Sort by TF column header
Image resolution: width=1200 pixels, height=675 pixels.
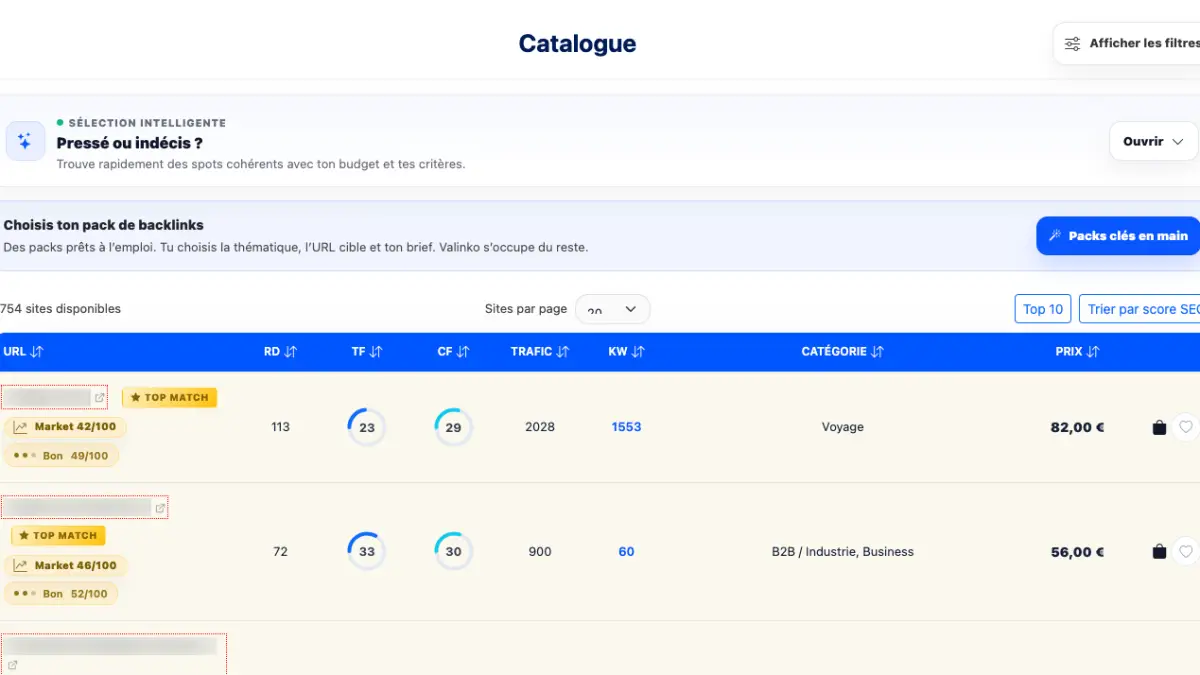tap(367, 352)
